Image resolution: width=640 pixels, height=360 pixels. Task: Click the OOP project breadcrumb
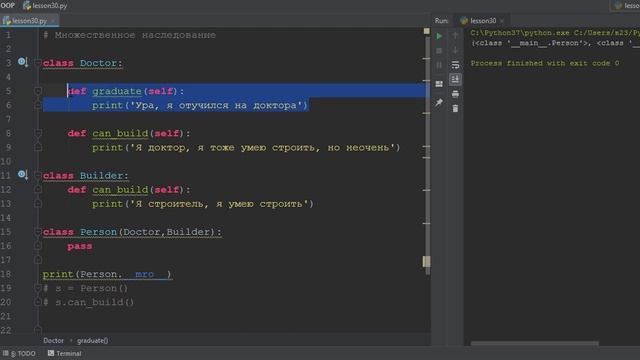(8, 6)
